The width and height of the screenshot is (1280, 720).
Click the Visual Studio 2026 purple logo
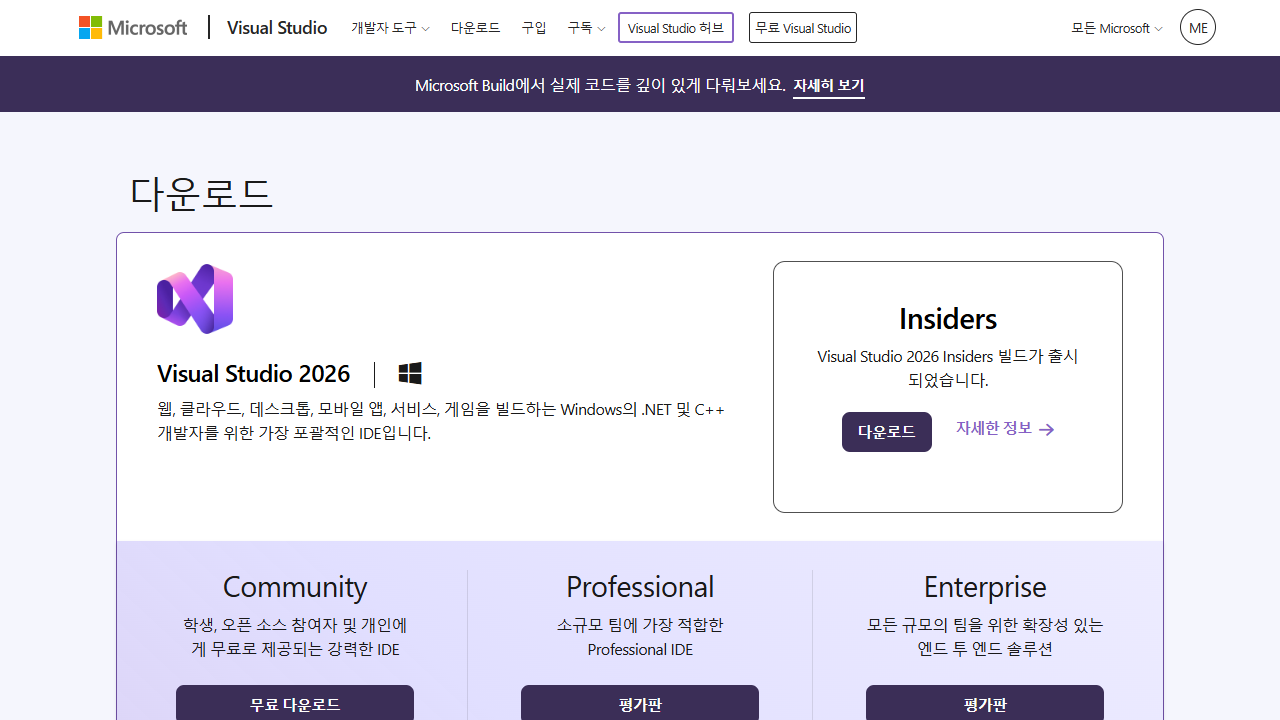pos(195,299)
